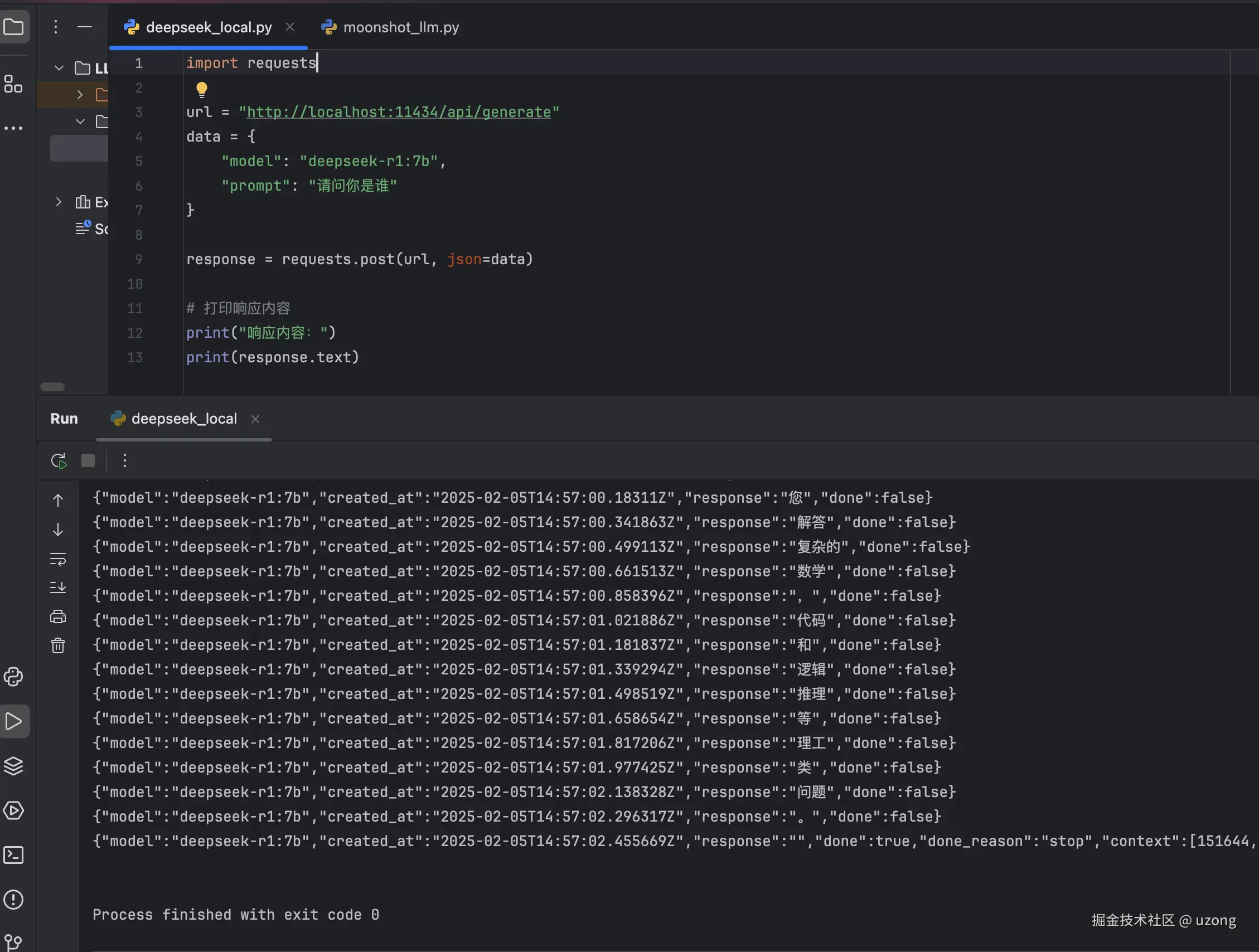The width and height of the screenshot is (1259, 952).
Task: Toggle scroll to end of output
Action: [58, 587]
